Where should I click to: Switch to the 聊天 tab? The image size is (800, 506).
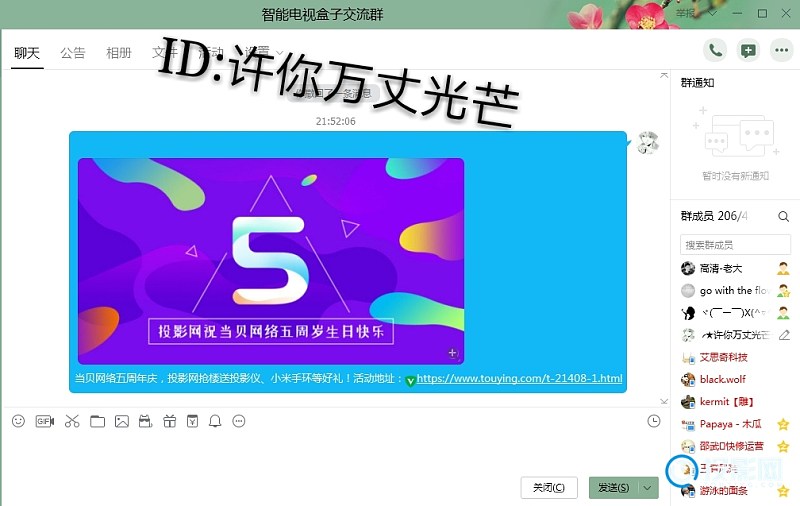coord(27,53)
